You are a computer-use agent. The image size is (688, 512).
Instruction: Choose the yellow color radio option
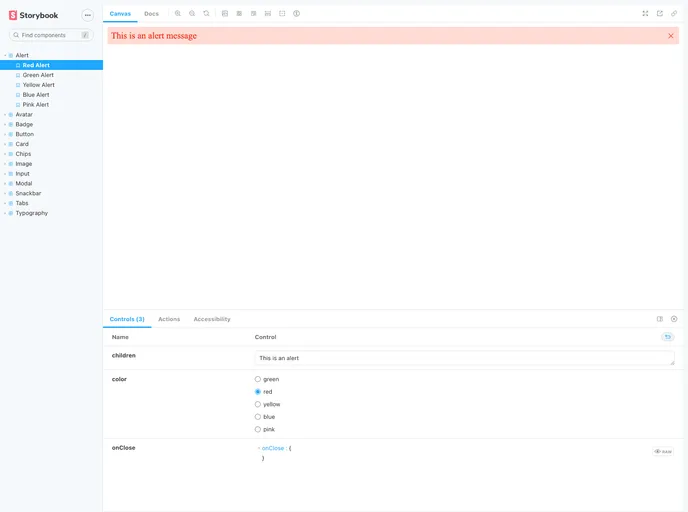click(x=258, y=404)
